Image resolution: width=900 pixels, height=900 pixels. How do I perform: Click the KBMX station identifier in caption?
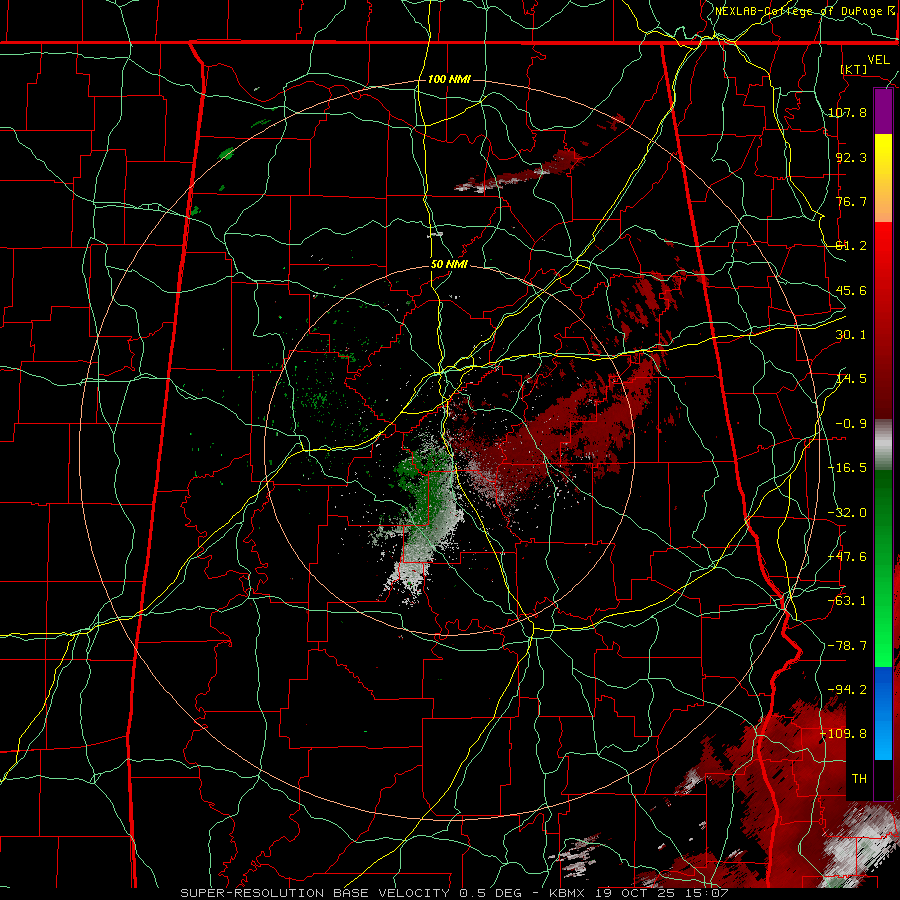point(567,893)
